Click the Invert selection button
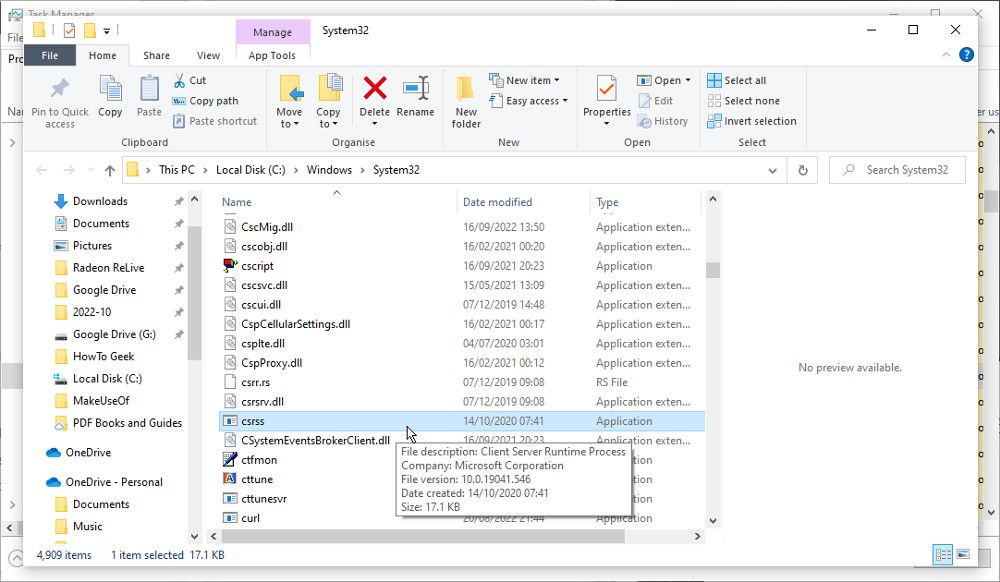The image size is (1000, 582). click(752, 121)
